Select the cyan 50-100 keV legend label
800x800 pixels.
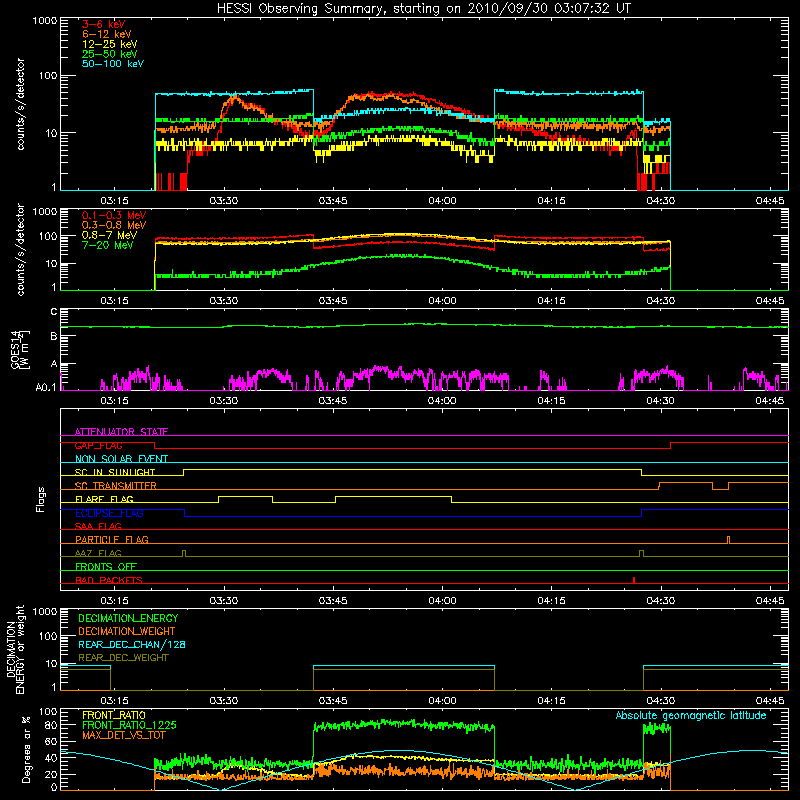pyautogui.click(x=113, y=63)
